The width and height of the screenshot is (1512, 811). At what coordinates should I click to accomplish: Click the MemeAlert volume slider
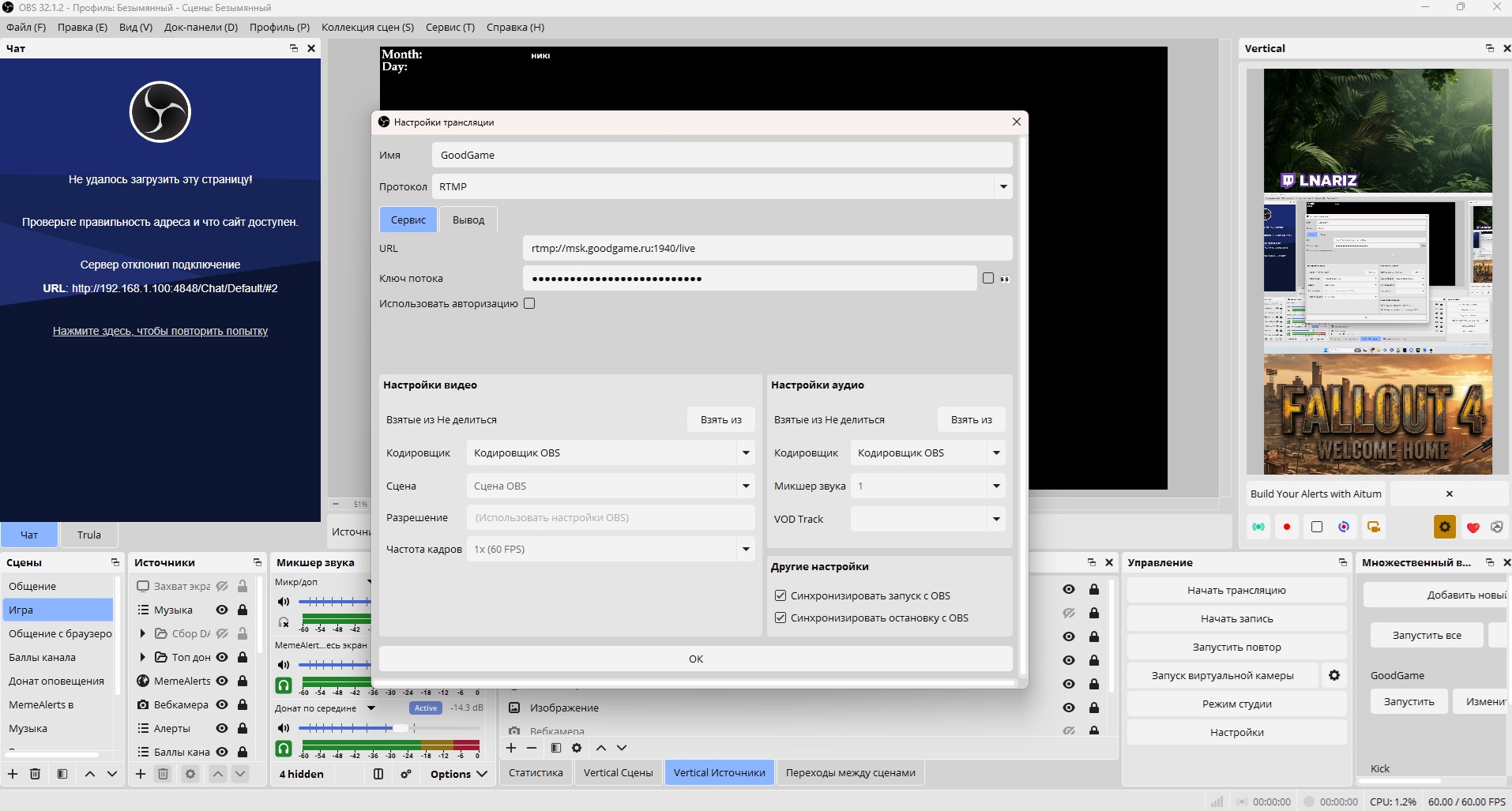[334, 665]
